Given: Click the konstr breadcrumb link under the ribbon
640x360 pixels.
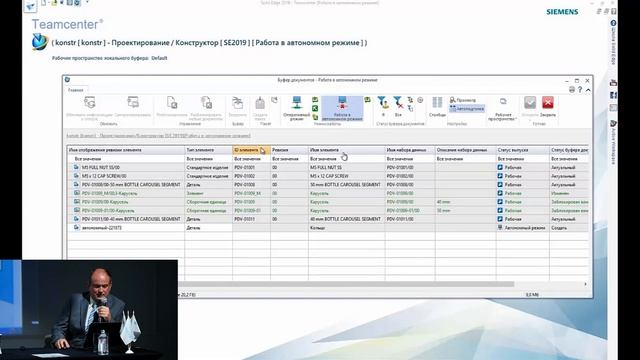Looking at the screenshot, I should 158,136.
